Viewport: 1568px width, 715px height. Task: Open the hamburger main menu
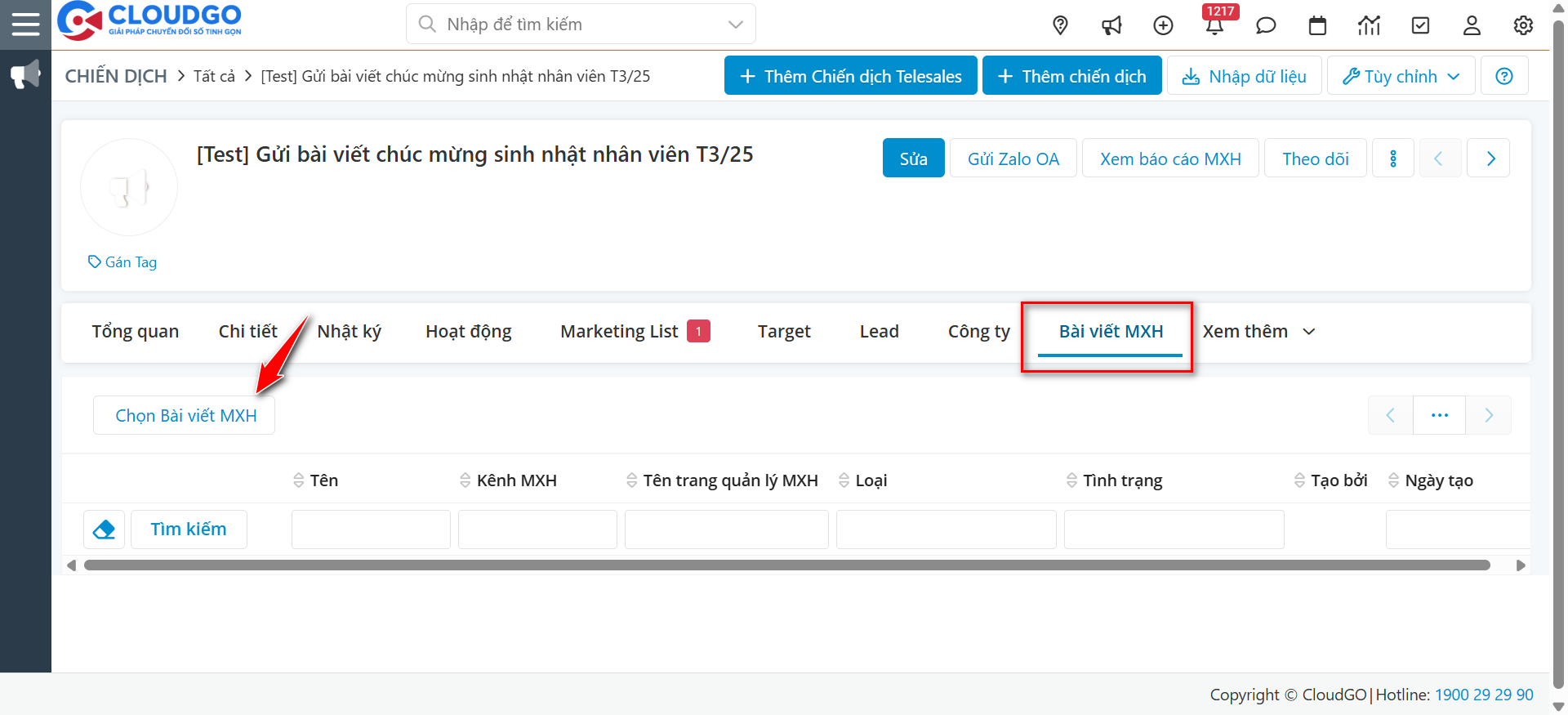click(25, 25)
